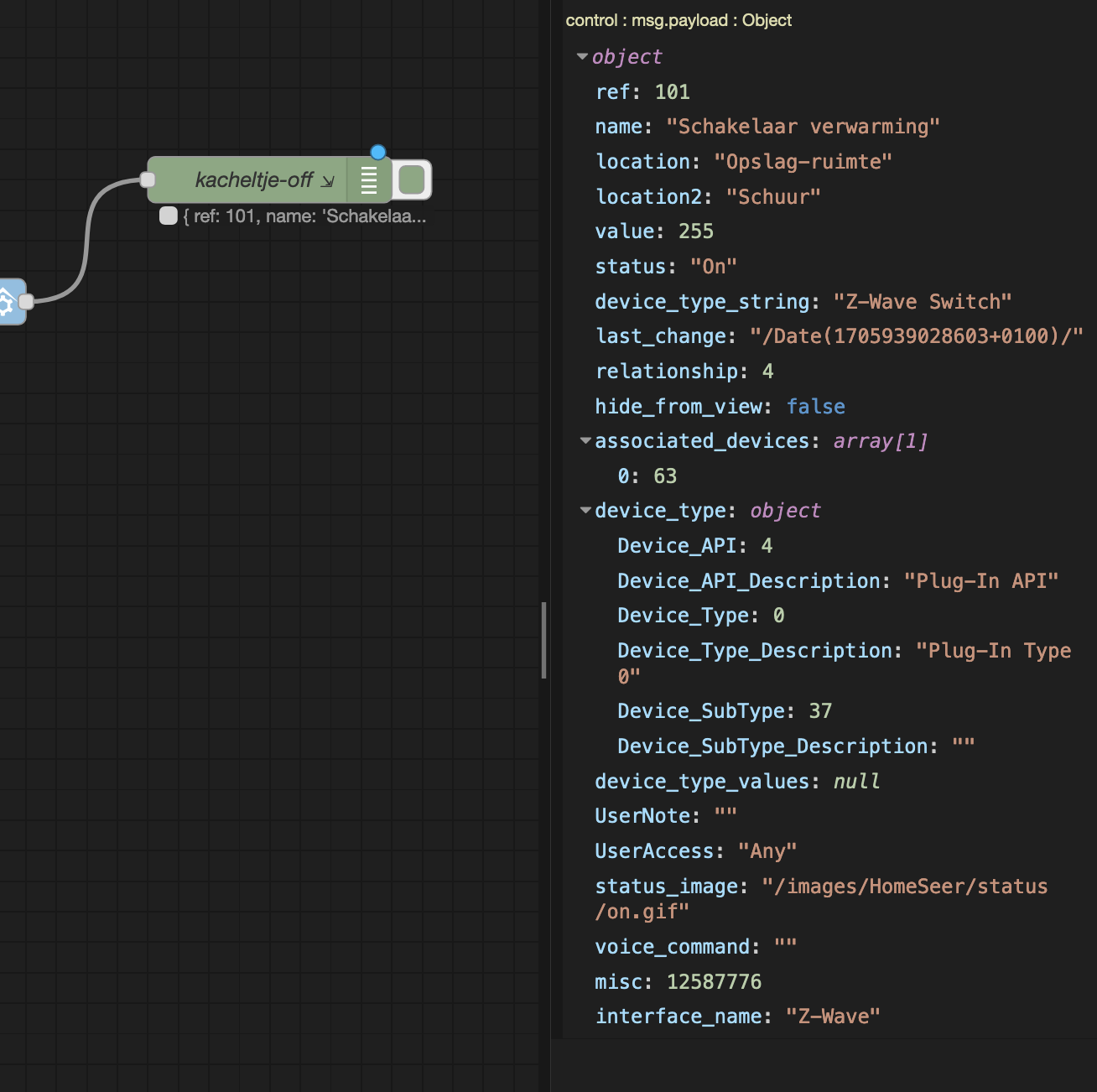Image resolution: width=1097 pixels, height=1092 pixels.
Task: Click UserAccess value "Any"
Action: click(x=767, y=851)
